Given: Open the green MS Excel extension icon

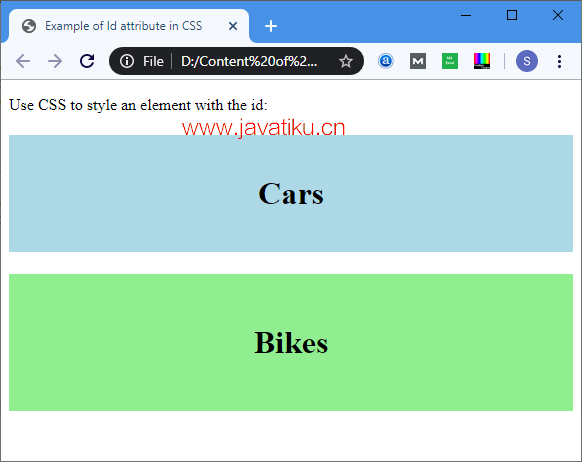Looking at the screenshot, I should tap(450, 61).
